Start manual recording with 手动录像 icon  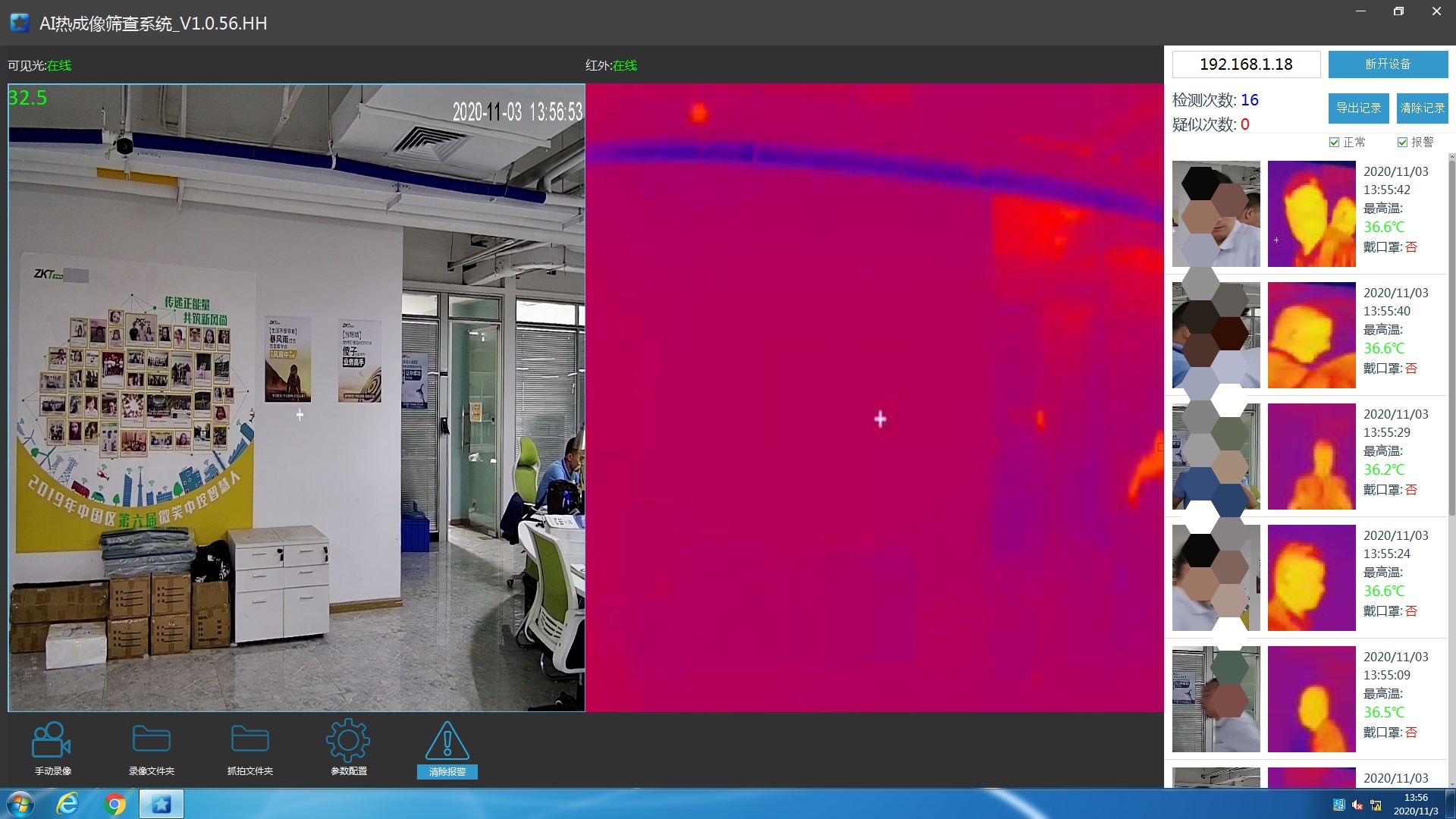52,739
